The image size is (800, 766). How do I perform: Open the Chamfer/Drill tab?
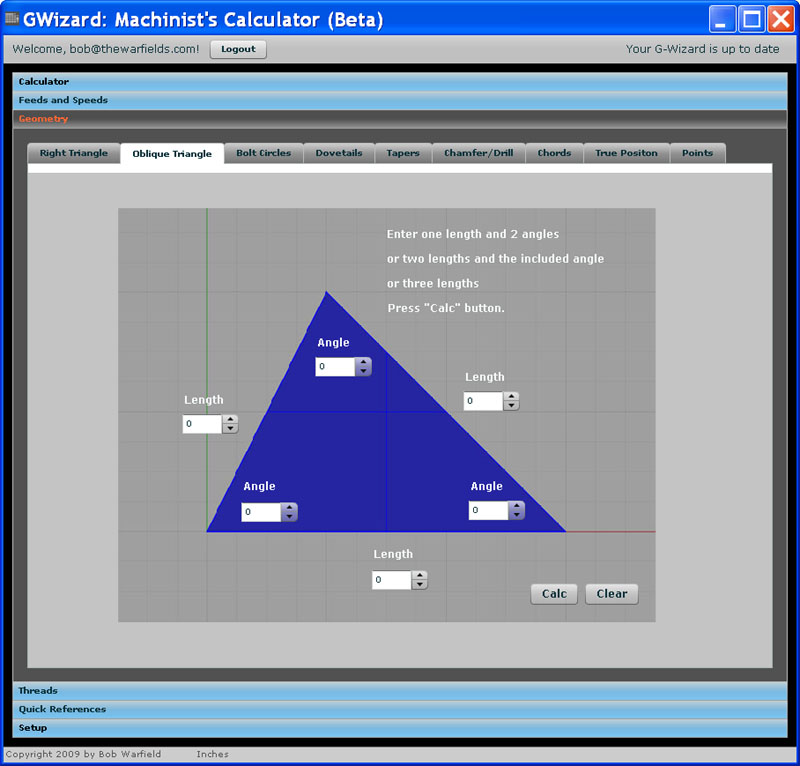coord(479,153)
